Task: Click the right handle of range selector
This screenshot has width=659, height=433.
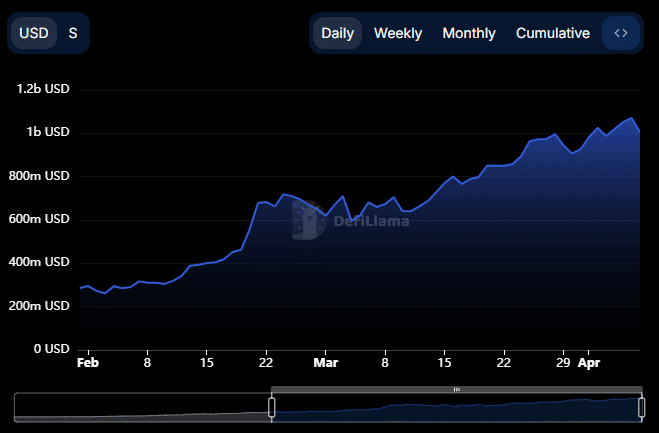Action: (x=641, y=407)
